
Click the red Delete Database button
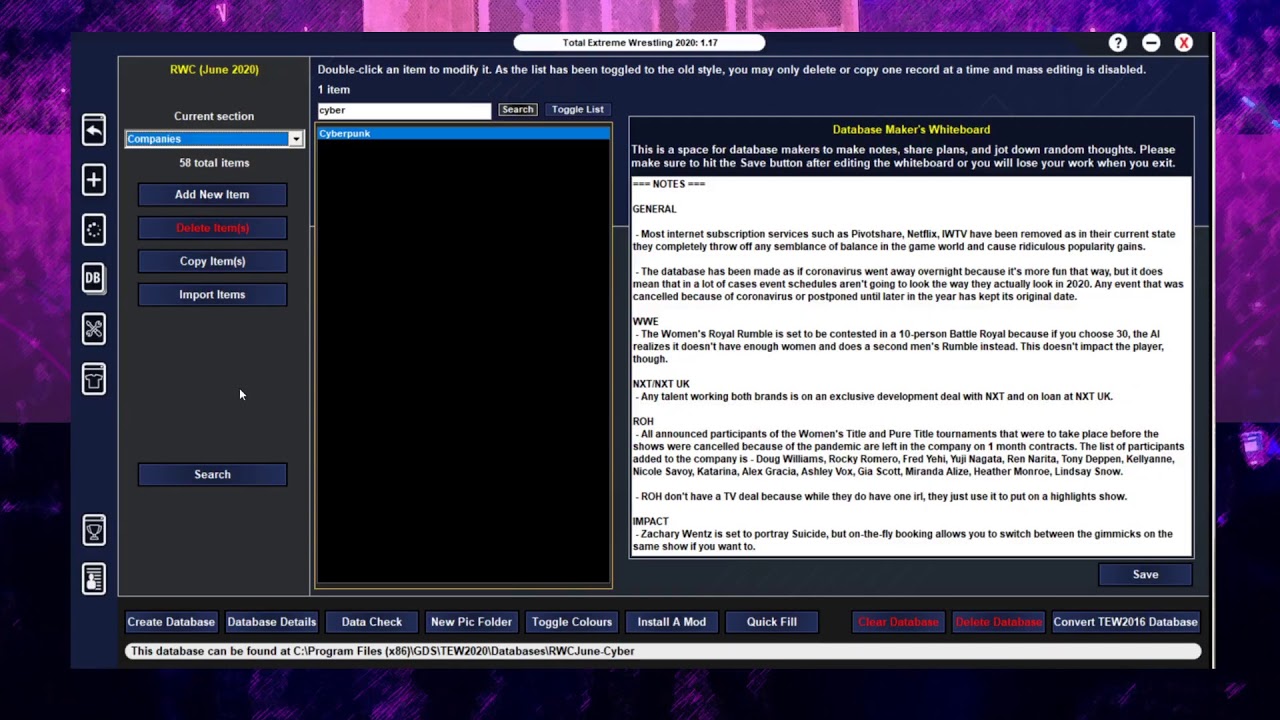(x=998, y=622)
